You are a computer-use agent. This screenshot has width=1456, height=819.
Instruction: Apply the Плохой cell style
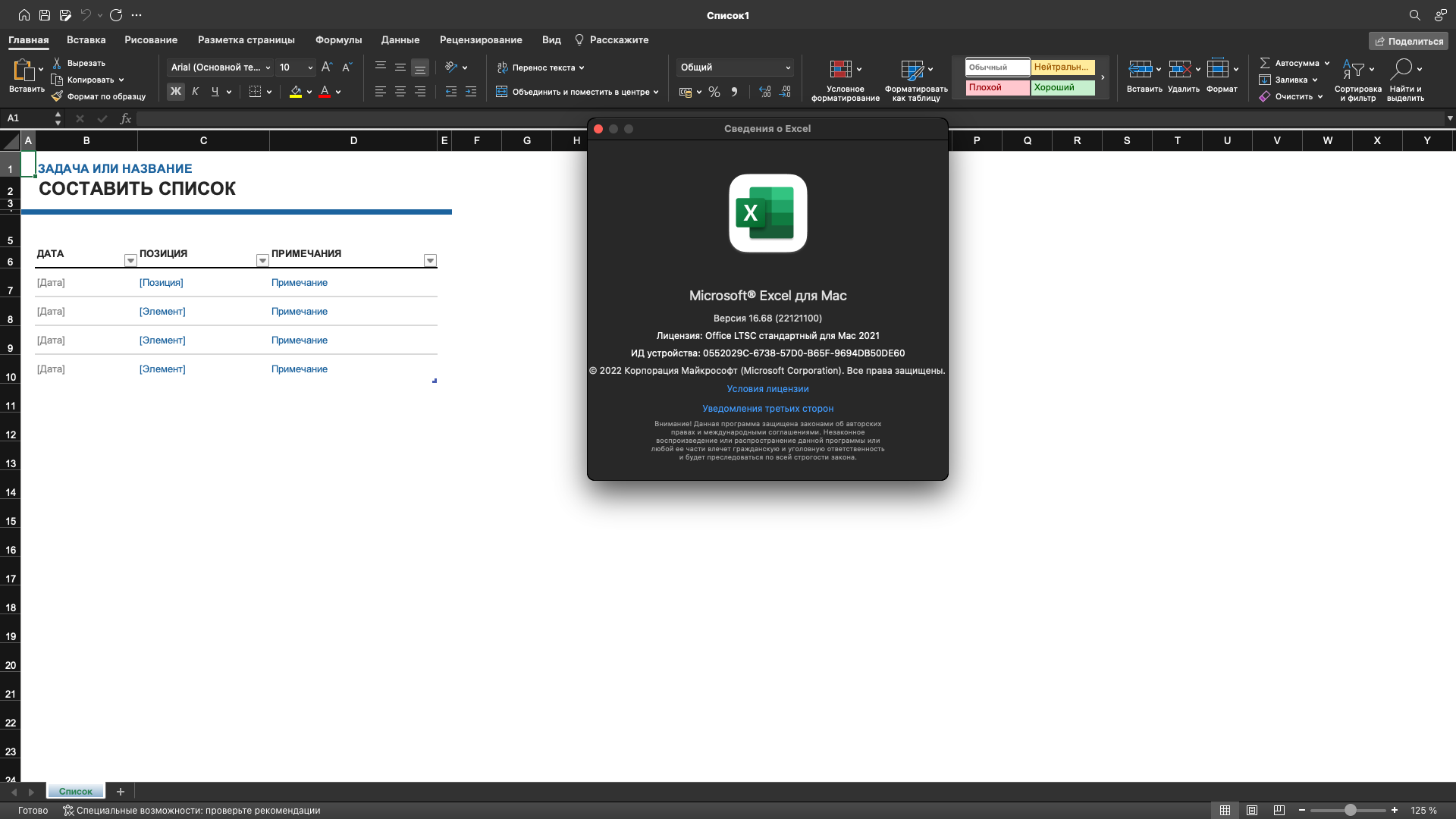997,87
